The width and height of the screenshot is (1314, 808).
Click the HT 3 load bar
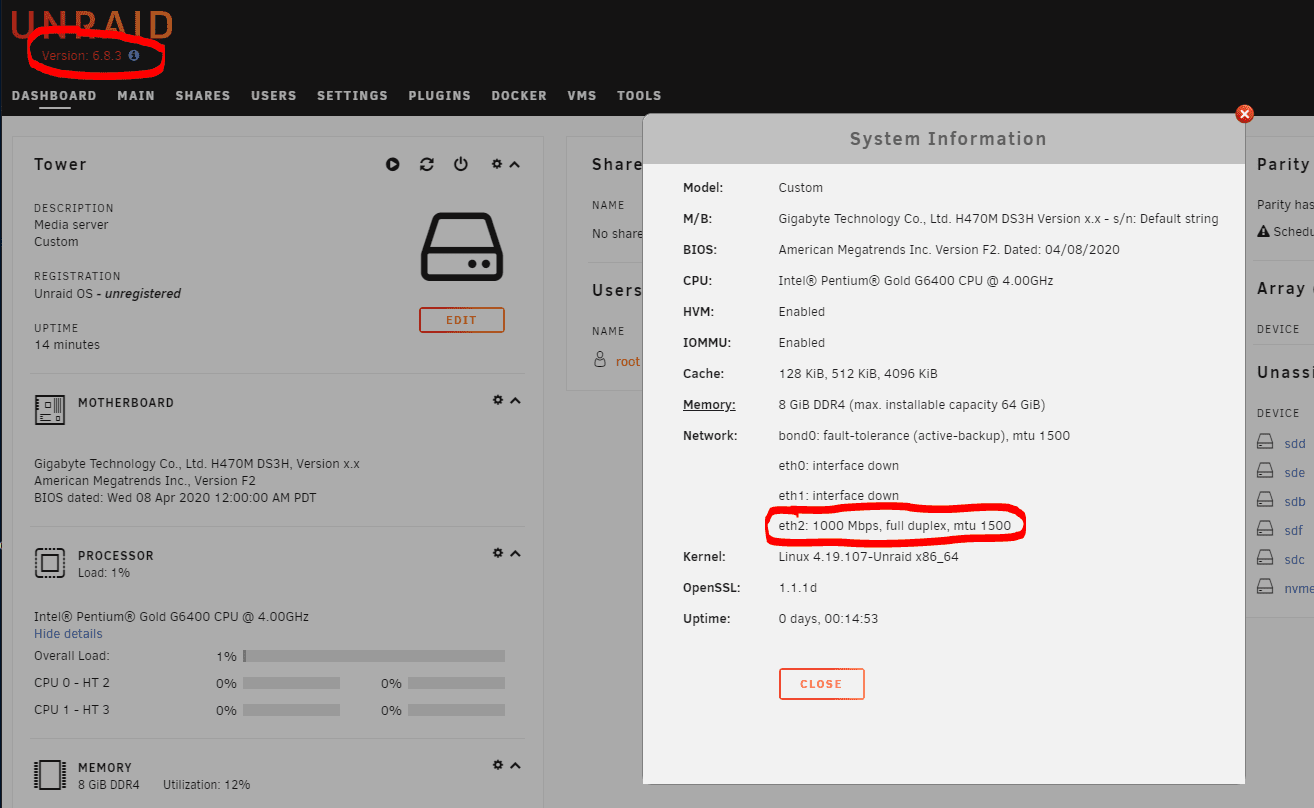pos(456,710)
